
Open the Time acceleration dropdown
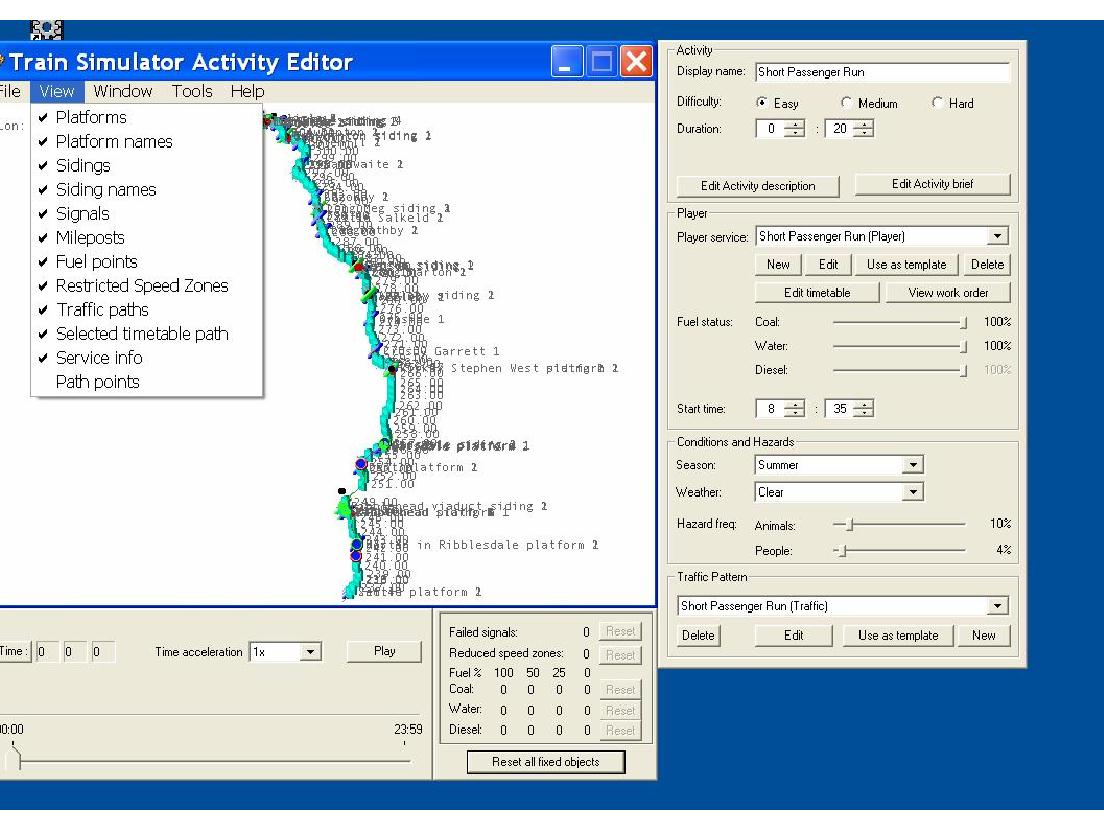pyautogui.click(x=310, y=652)
